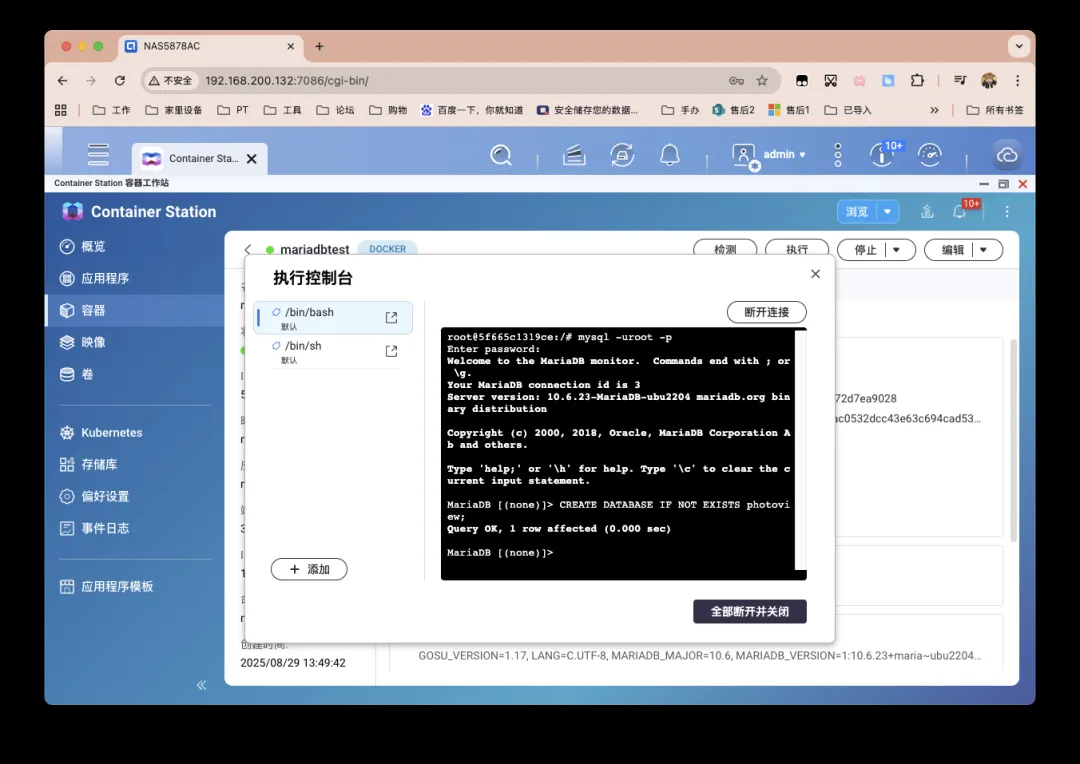Open Container Station notification bell with 10+ badge

[x=960, y=211]
